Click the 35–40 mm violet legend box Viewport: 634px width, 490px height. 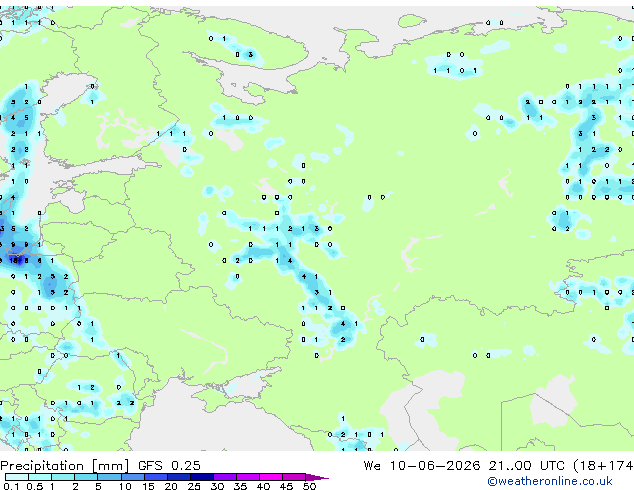tap(248, 477)
